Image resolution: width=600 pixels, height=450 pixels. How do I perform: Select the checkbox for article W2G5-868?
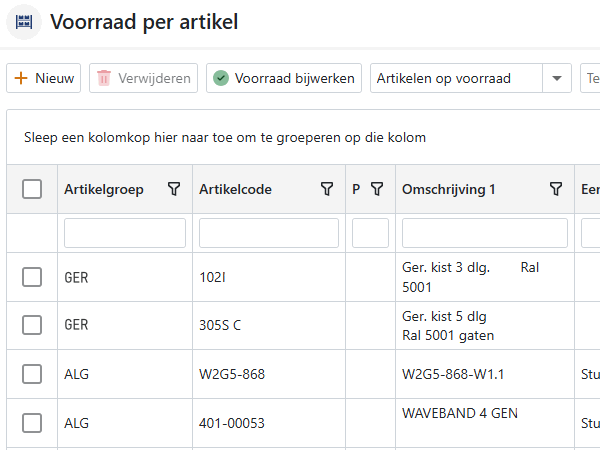click(x=32, y=374)
